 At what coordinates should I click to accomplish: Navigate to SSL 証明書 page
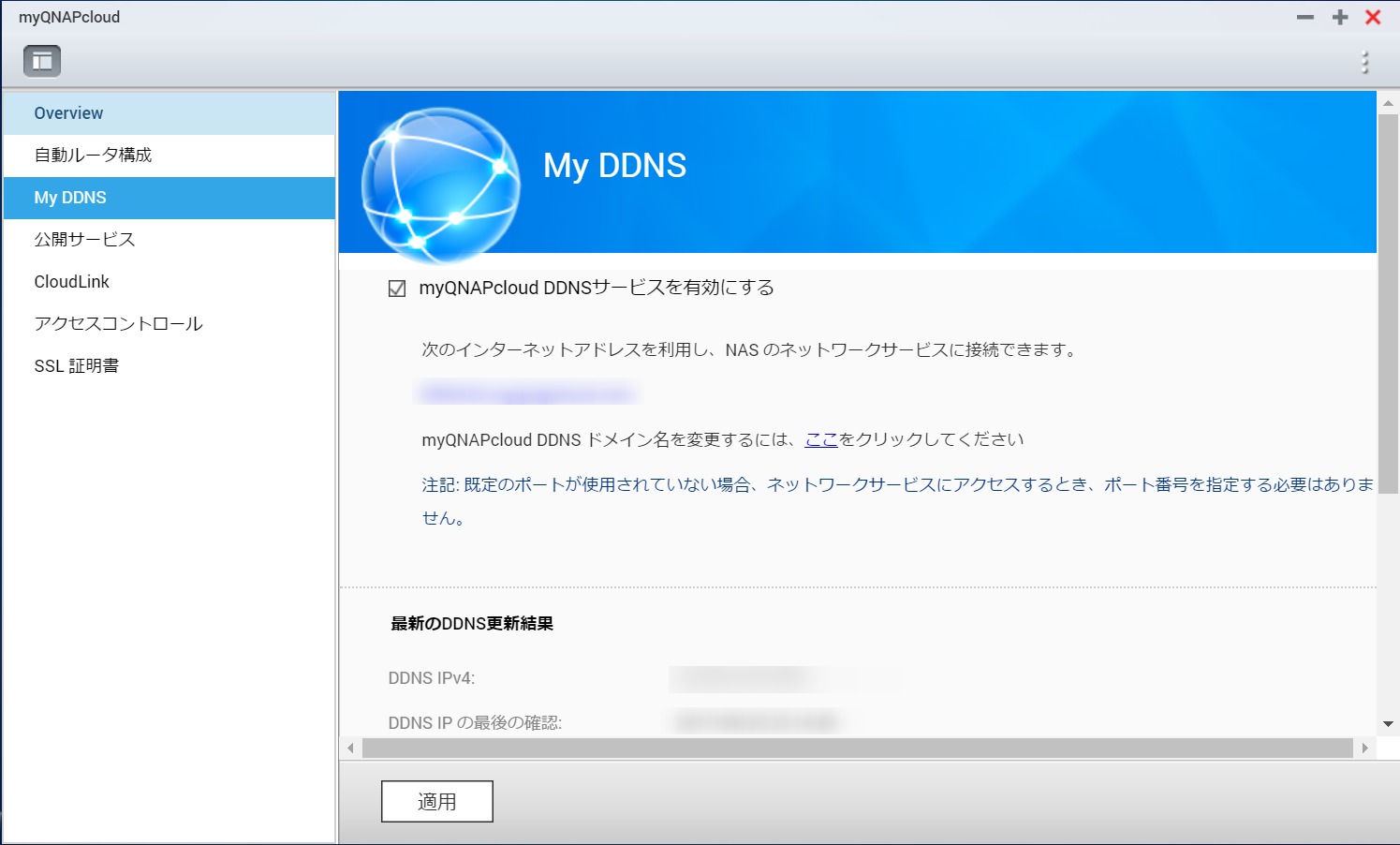[x=169, y=366]
